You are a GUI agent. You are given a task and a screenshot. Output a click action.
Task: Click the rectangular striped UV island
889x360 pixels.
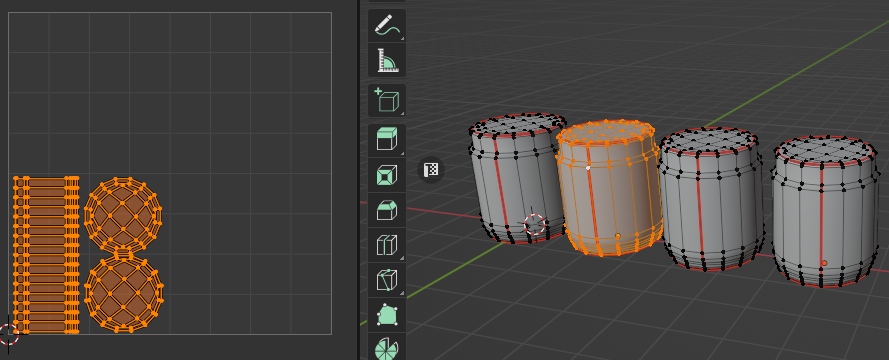[46, 255]
